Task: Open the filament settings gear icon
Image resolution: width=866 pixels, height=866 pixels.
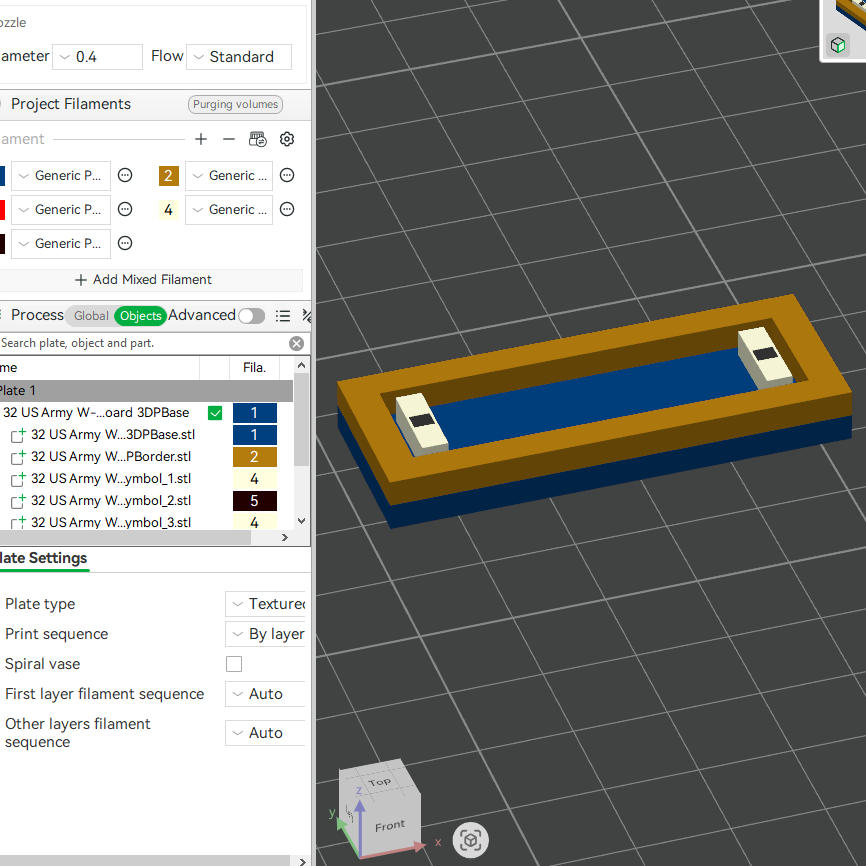Action: (287, 139)
